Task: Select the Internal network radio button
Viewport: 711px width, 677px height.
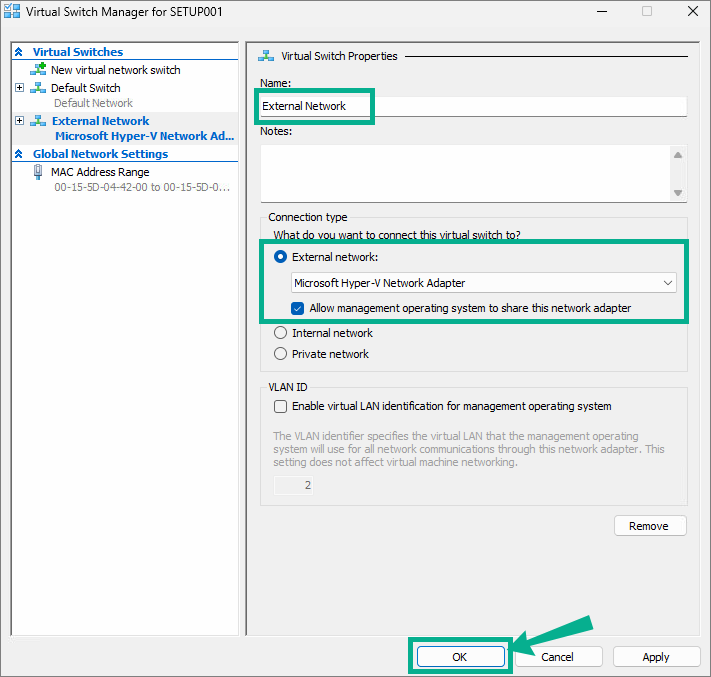Action: [281, 333]
